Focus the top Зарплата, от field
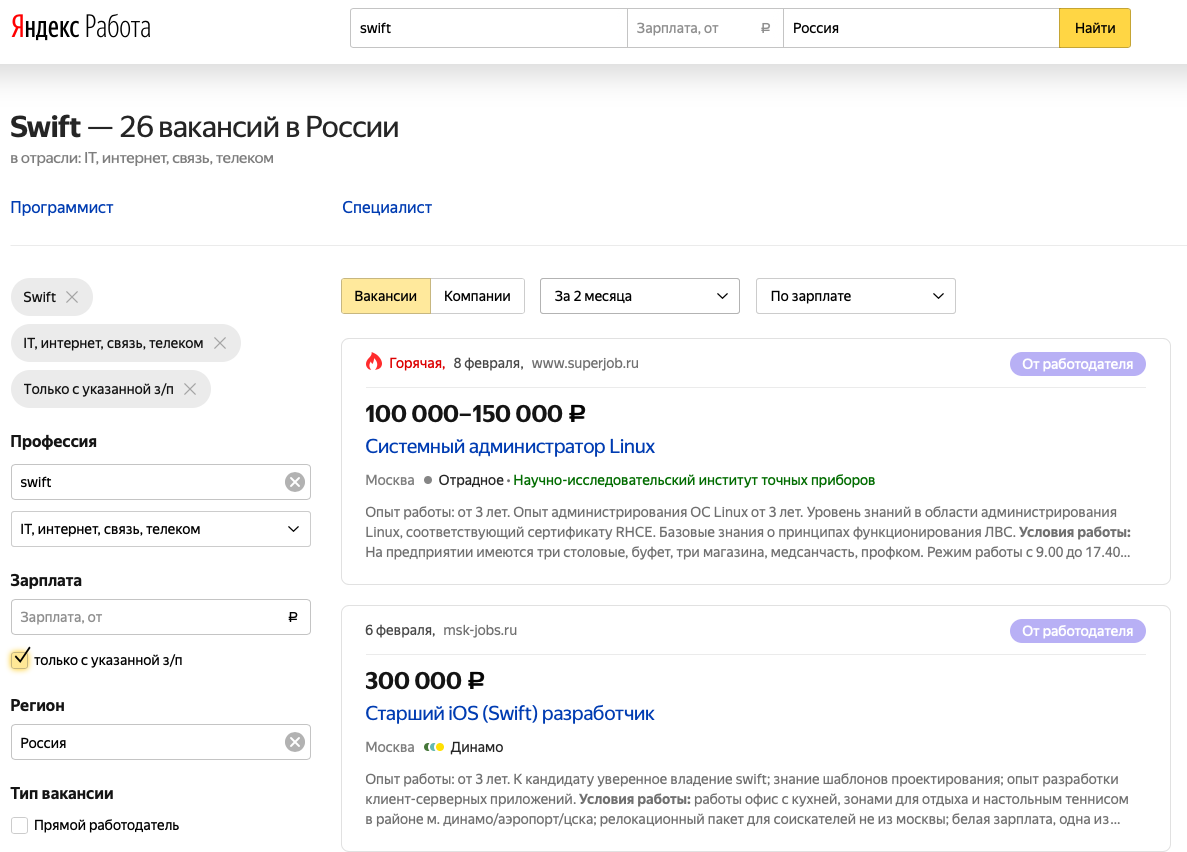Viewport: 1187px width, 852px height. [x=705, y=28]
